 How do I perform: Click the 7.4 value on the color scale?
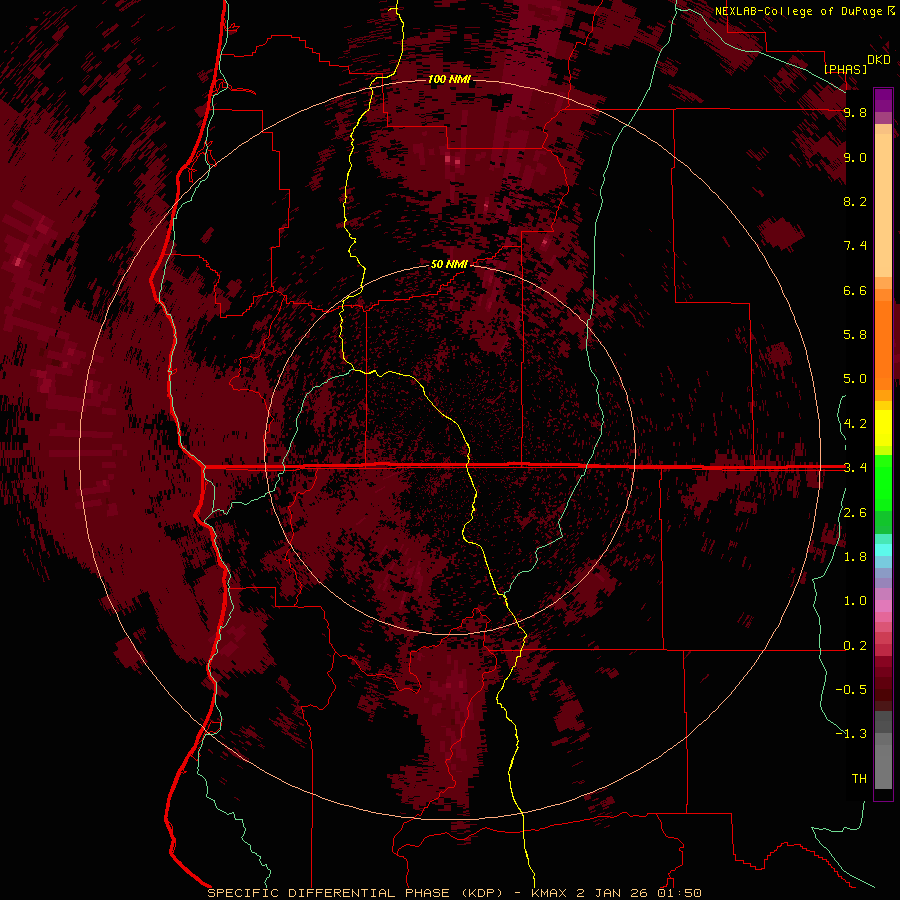(x=855, y=246)
